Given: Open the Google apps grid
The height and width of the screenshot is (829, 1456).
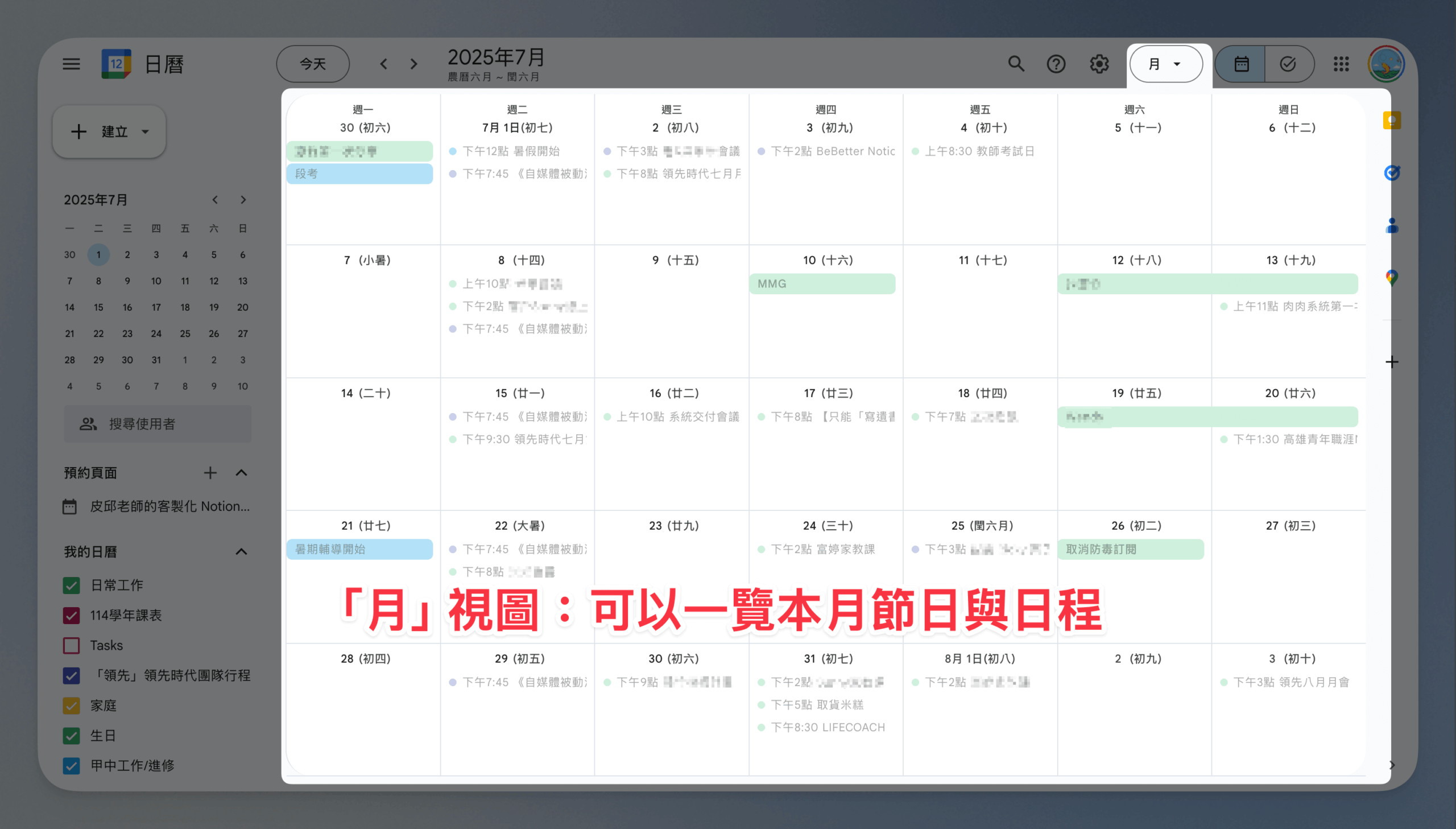Looking at the screenshot, I should click(1341, 64).
